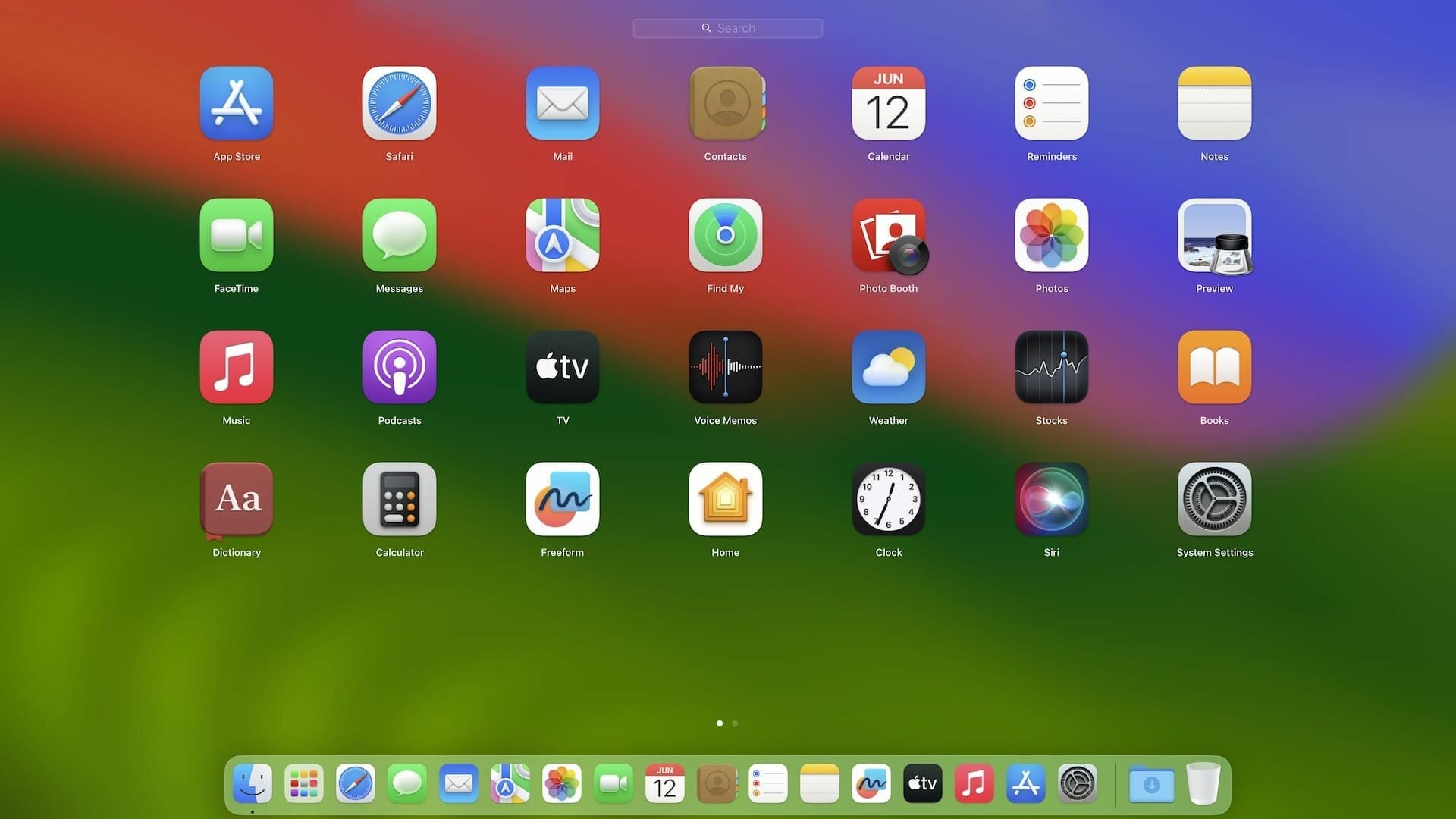Open the Books app
Image resolution: width=1456 pixels, height=819 pixels.
click(1215, 367)
